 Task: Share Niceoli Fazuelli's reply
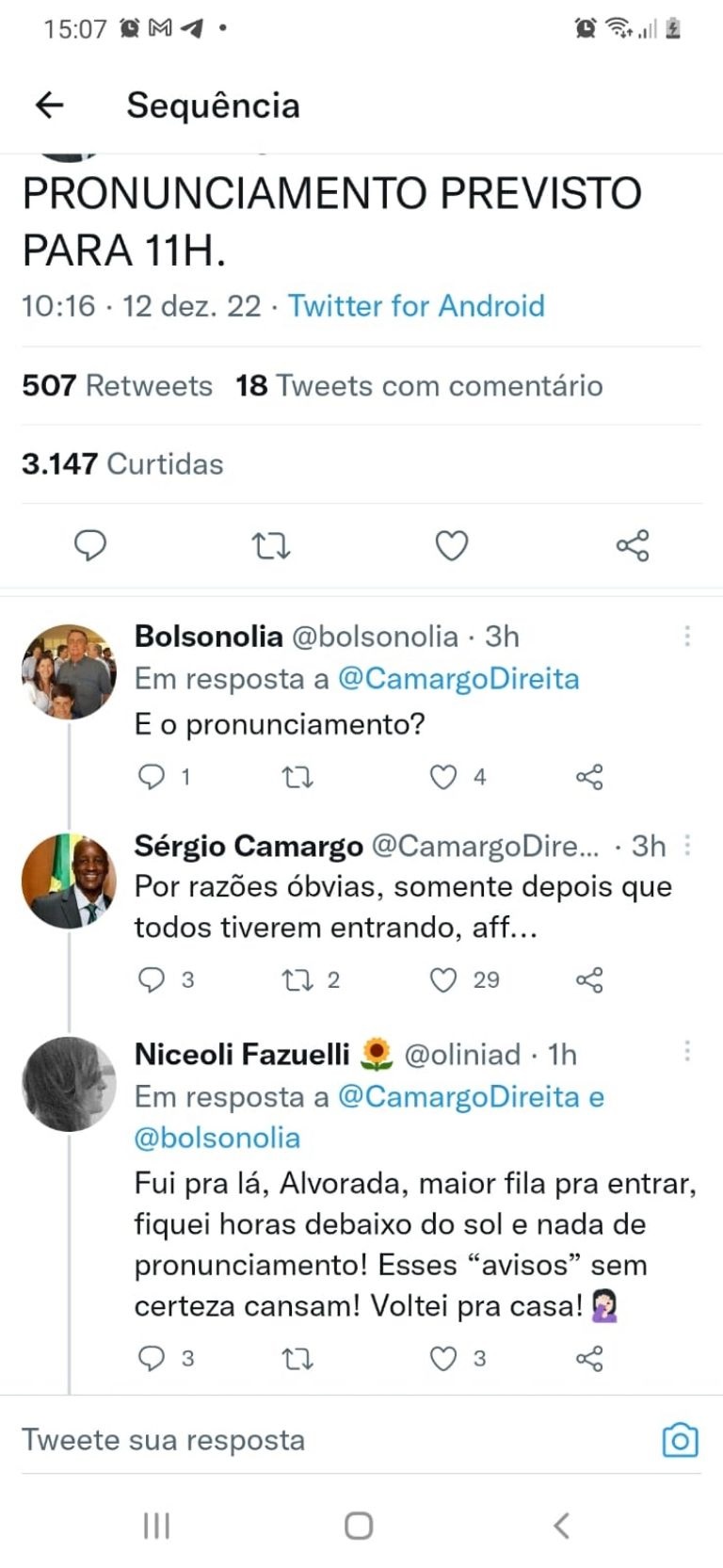(x=589, y=1358)
